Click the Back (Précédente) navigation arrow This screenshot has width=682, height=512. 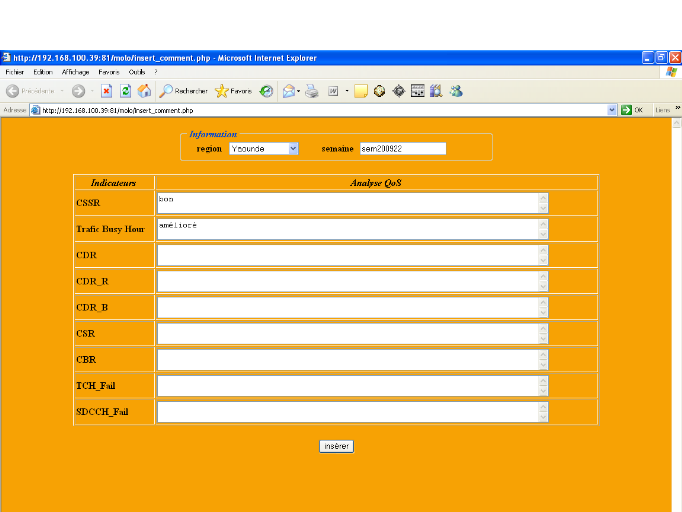14,90
